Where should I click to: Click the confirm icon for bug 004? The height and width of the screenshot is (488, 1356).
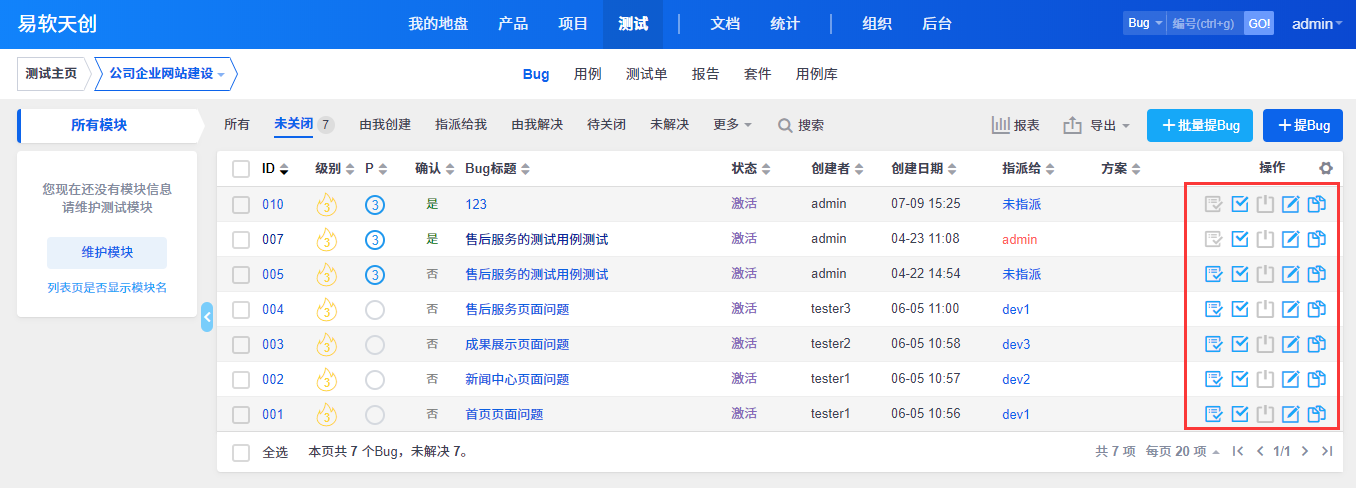1214,309
